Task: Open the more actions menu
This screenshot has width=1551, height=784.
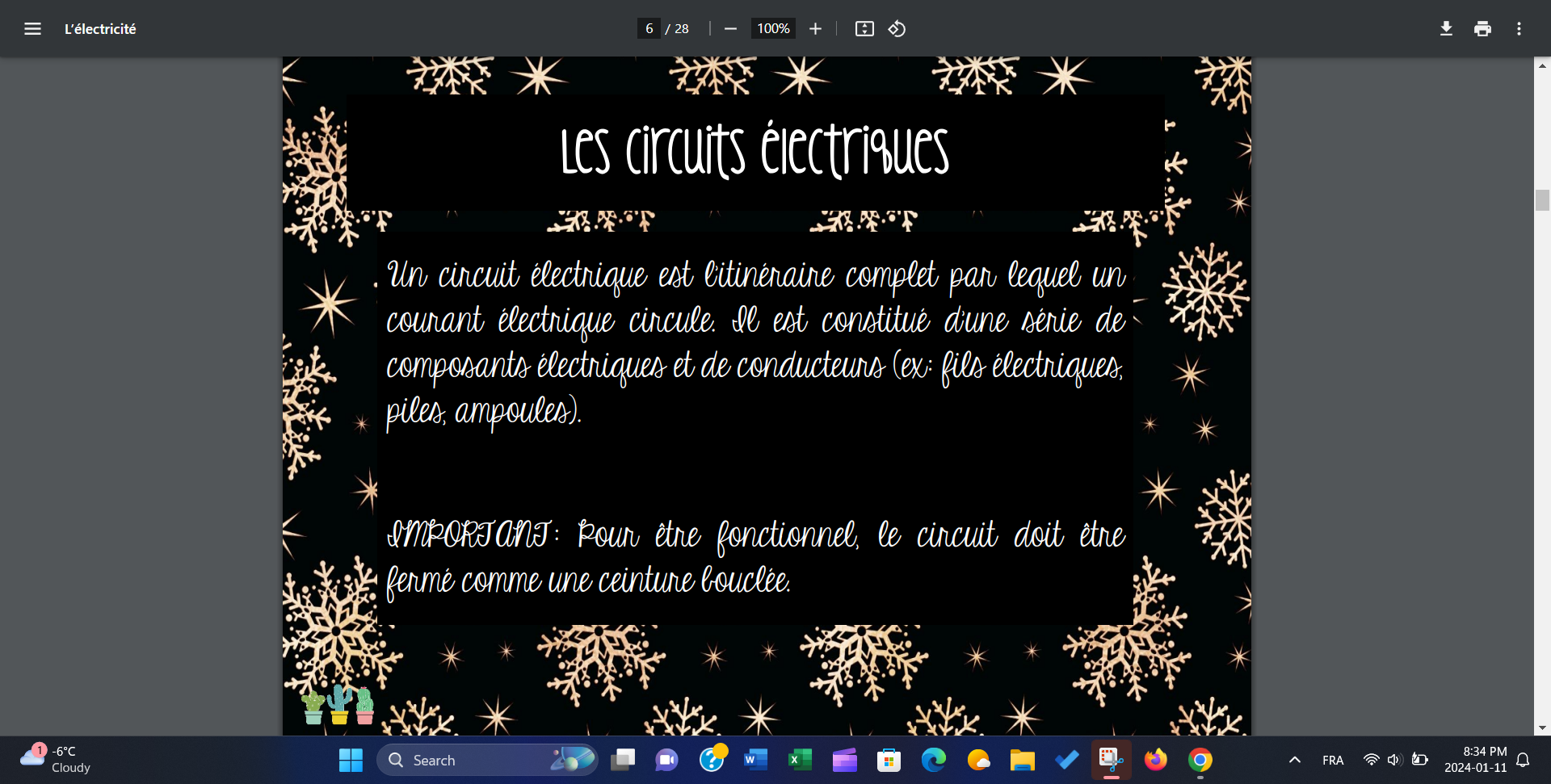Action: [x=1519, y=29]
